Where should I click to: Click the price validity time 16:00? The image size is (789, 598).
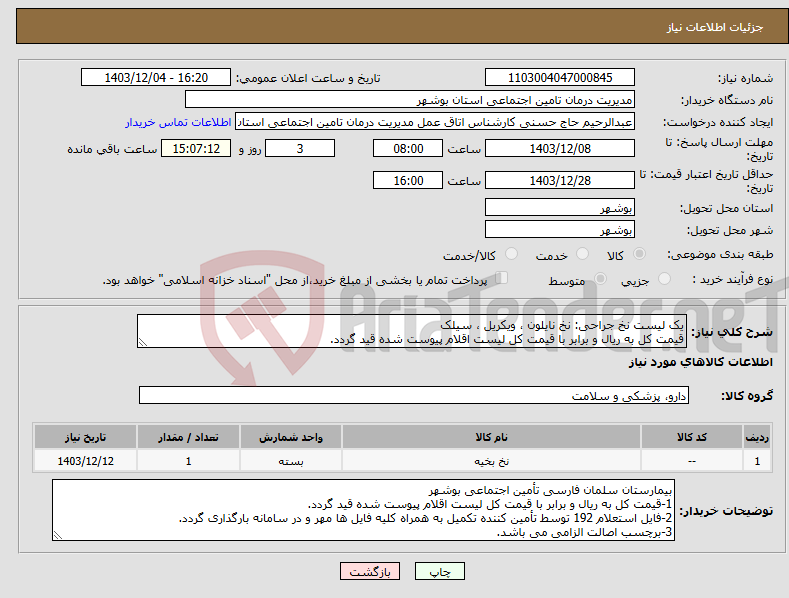408,180
